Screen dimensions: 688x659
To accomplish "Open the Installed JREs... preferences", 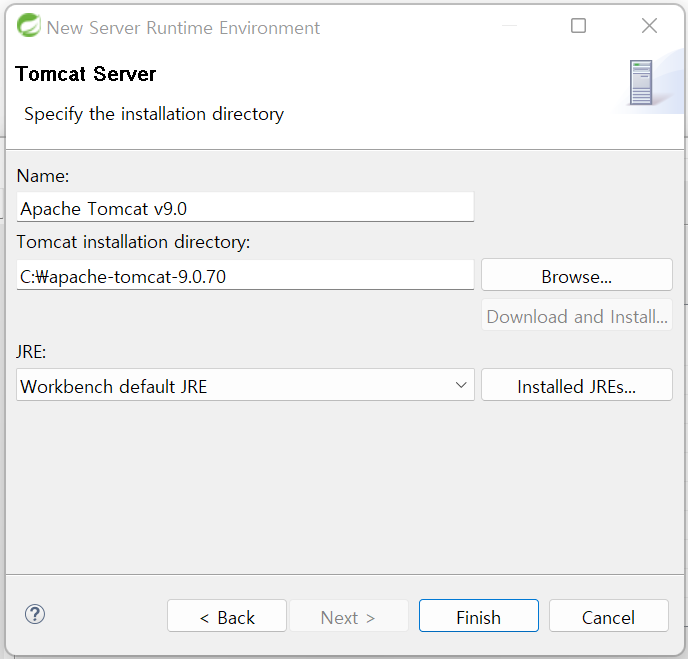I will tap(577, 385).
